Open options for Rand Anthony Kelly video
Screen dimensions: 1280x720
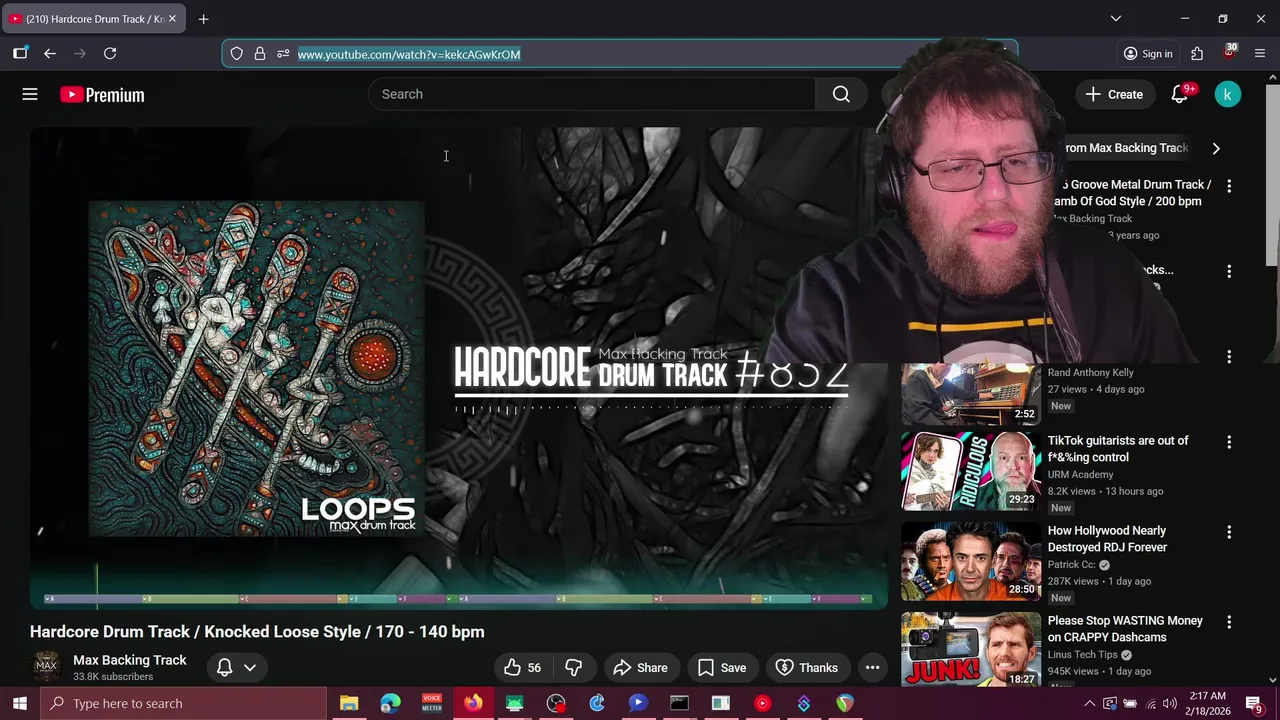1229,357
